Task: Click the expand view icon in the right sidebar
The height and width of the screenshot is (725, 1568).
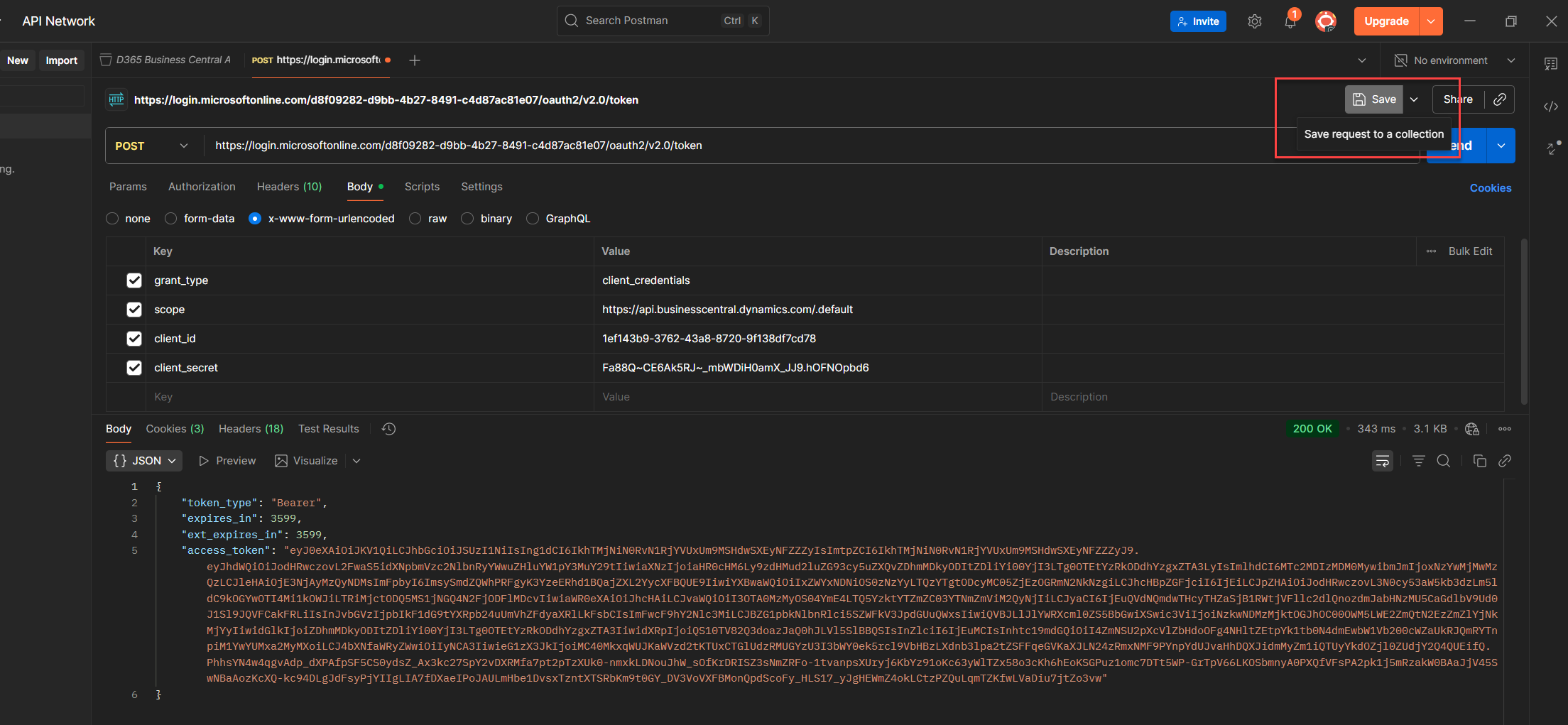Action: coord(1553,147)
